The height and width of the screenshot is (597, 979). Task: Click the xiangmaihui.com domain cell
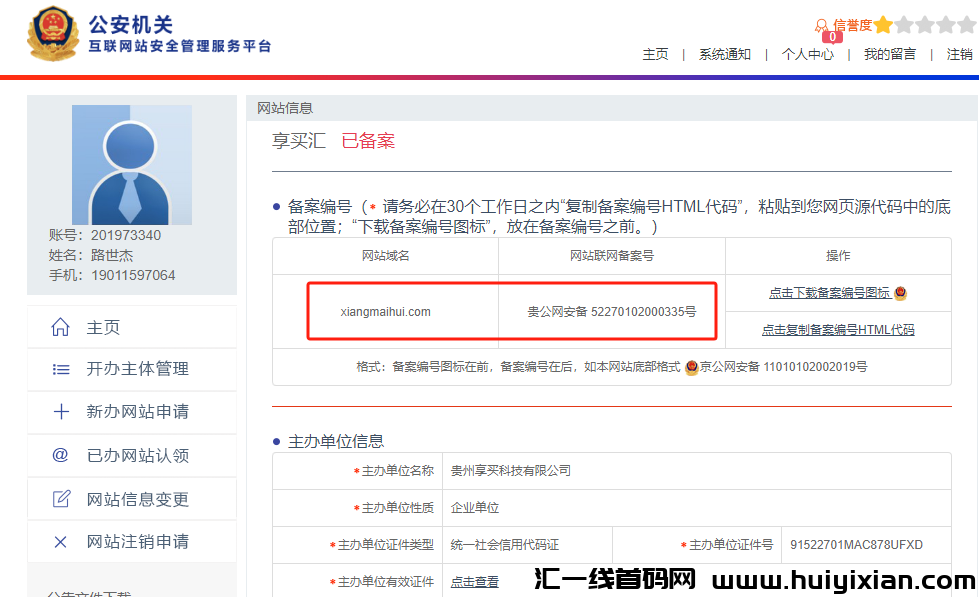pos(385,312)
